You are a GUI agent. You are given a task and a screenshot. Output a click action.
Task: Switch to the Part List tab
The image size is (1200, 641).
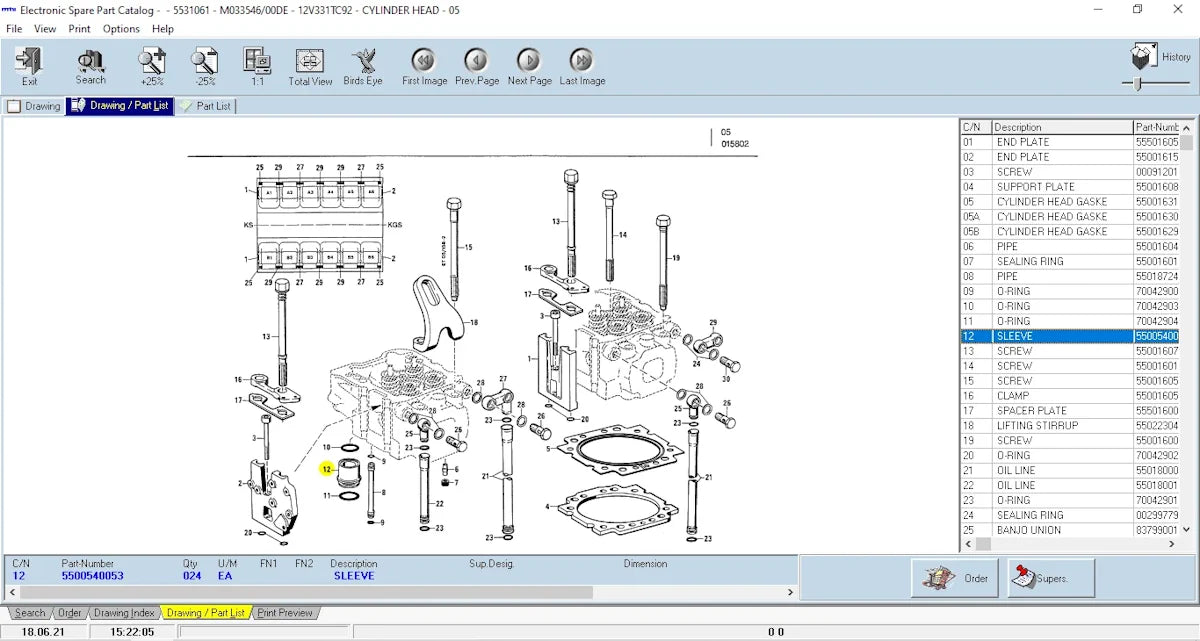click(206, 106)
